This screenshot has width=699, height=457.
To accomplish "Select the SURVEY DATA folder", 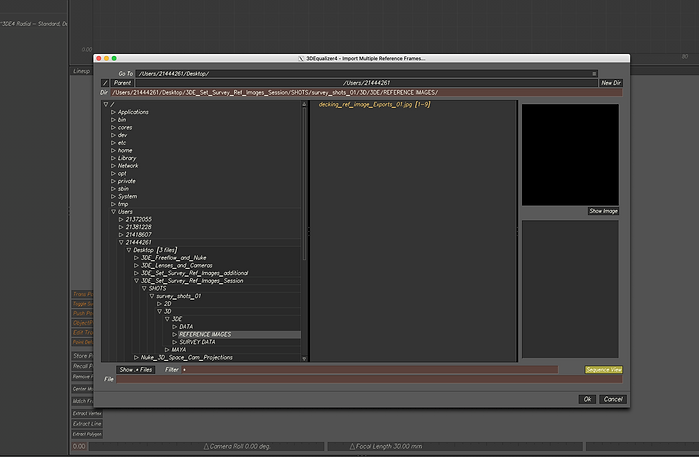I will [197, 342].
